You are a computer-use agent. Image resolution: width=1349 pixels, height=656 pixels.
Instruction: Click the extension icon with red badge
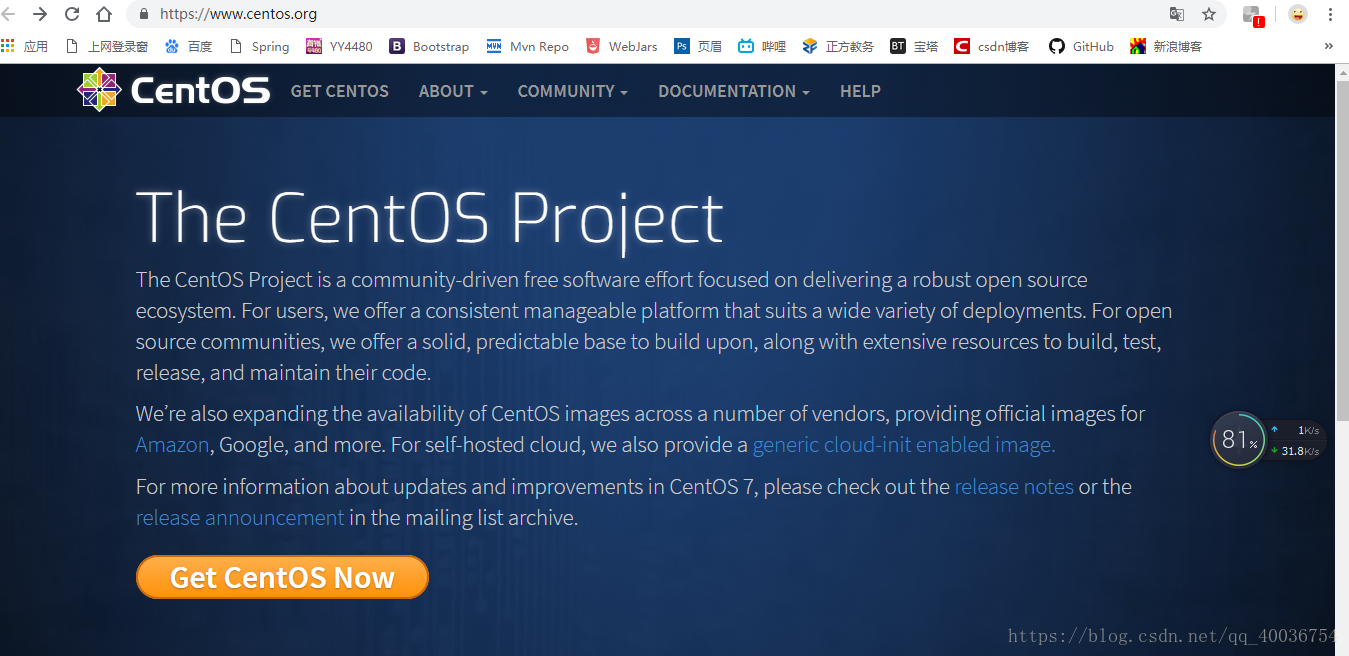tap(1252, 15)
